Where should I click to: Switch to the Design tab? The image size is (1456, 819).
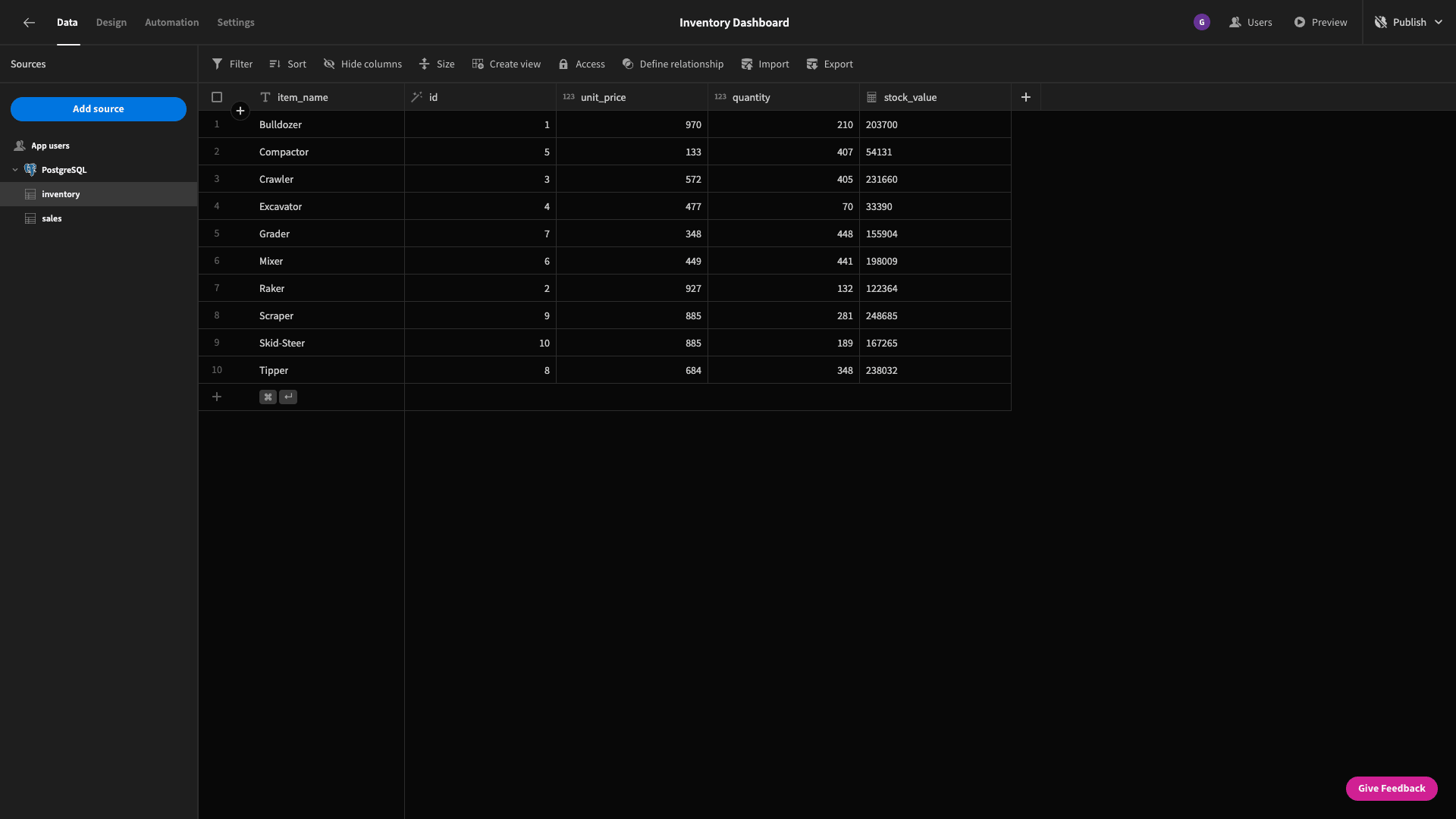[111, 23]
